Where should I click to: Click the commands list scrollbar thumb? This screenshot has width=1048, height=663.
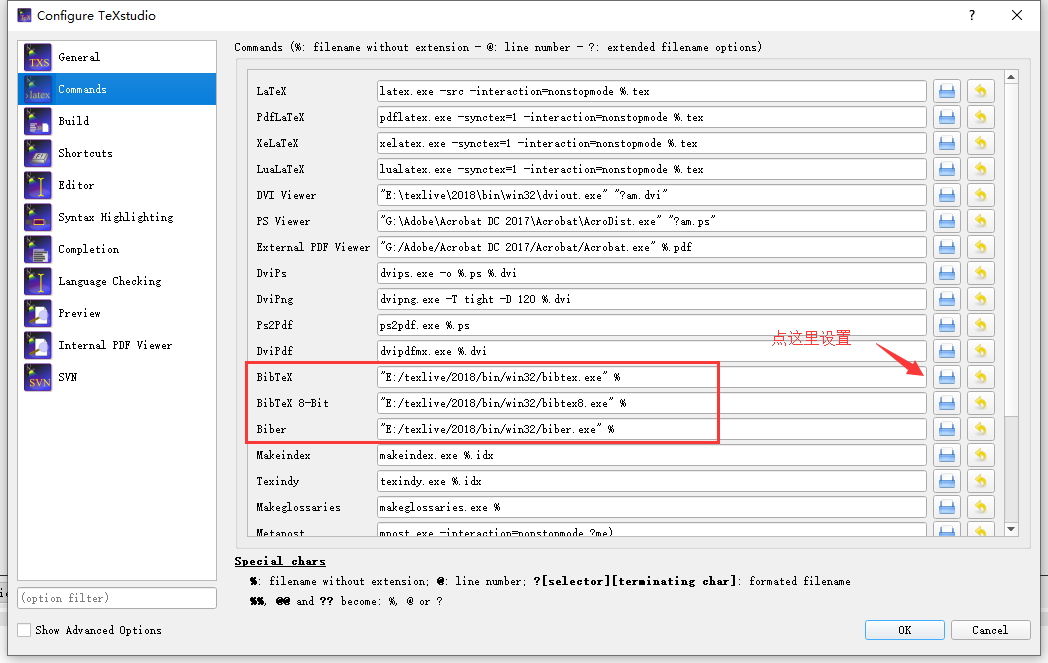point(1011,250)
